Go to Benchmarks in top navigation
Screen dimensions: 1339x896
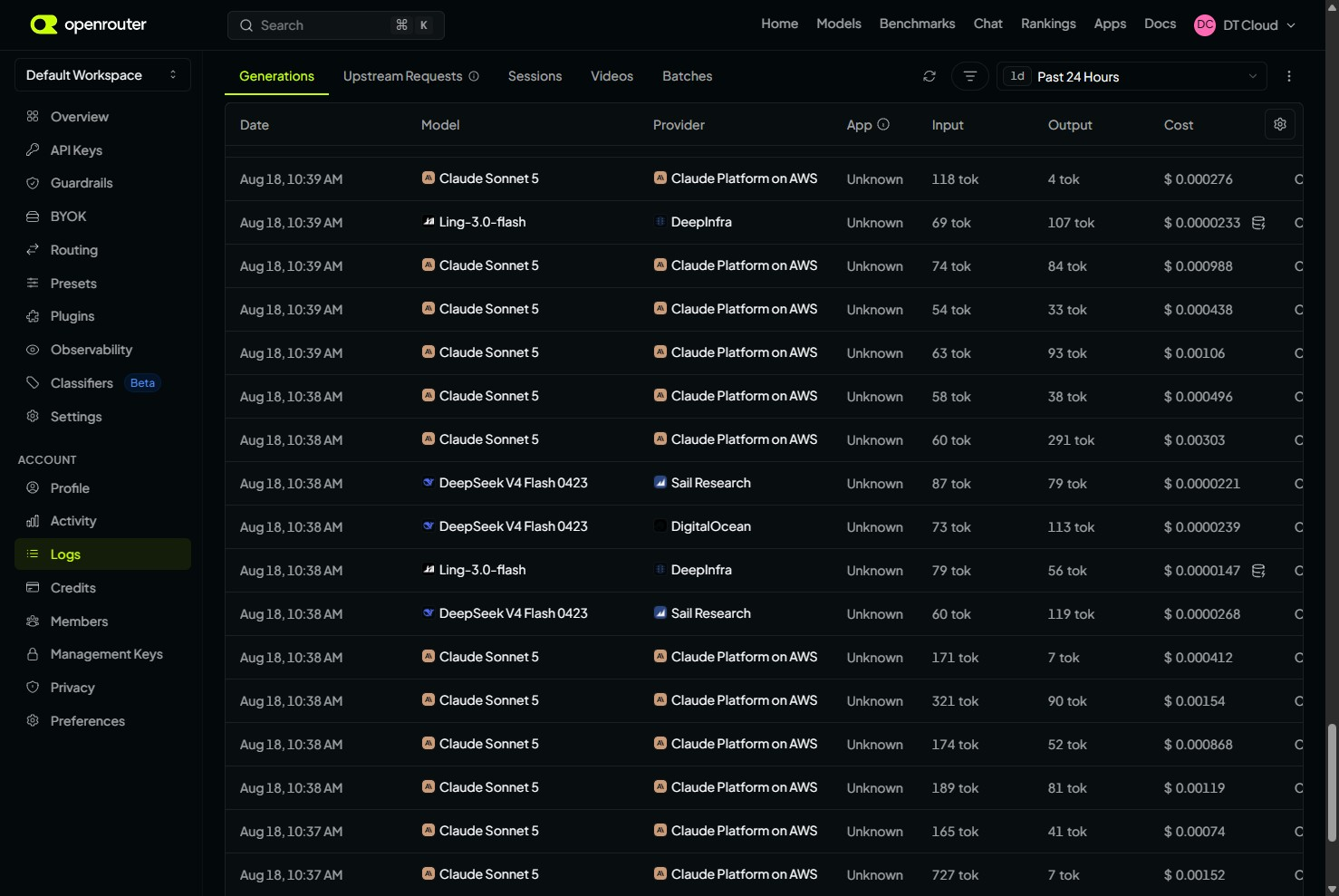pos(918,24)
